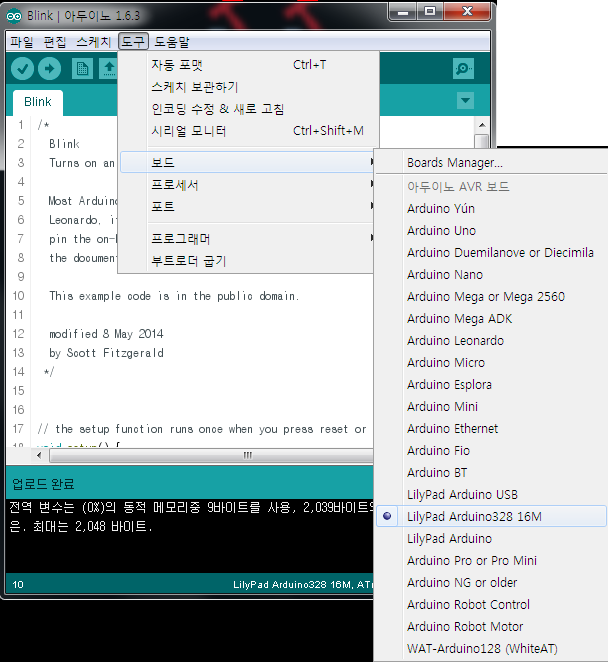Choose 부트로더 굽기 menu entry
This screenshot has height=662, width=608.
248,261
